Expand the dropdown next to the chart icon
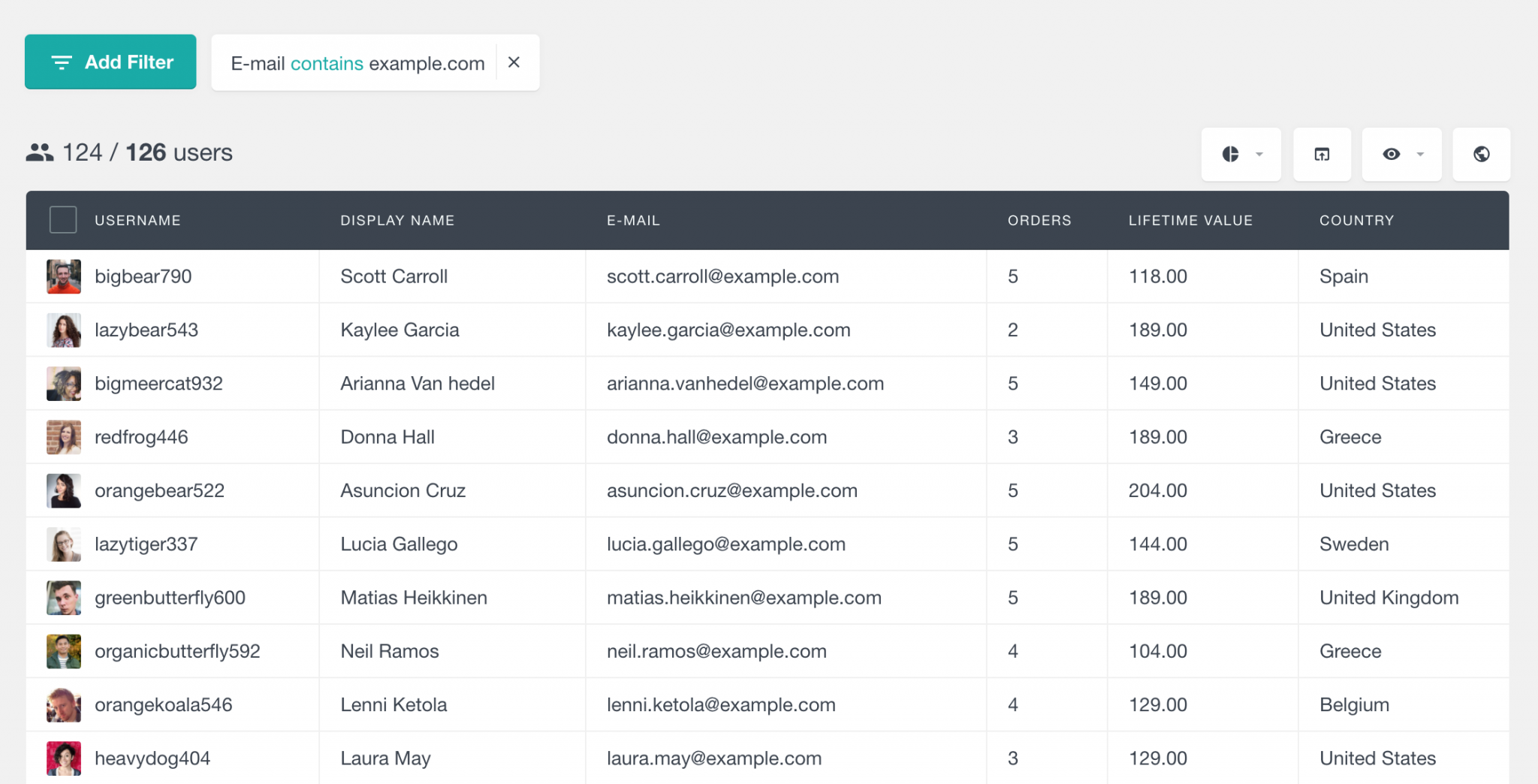The image size is (1538, 784). tap(1259, 154)
